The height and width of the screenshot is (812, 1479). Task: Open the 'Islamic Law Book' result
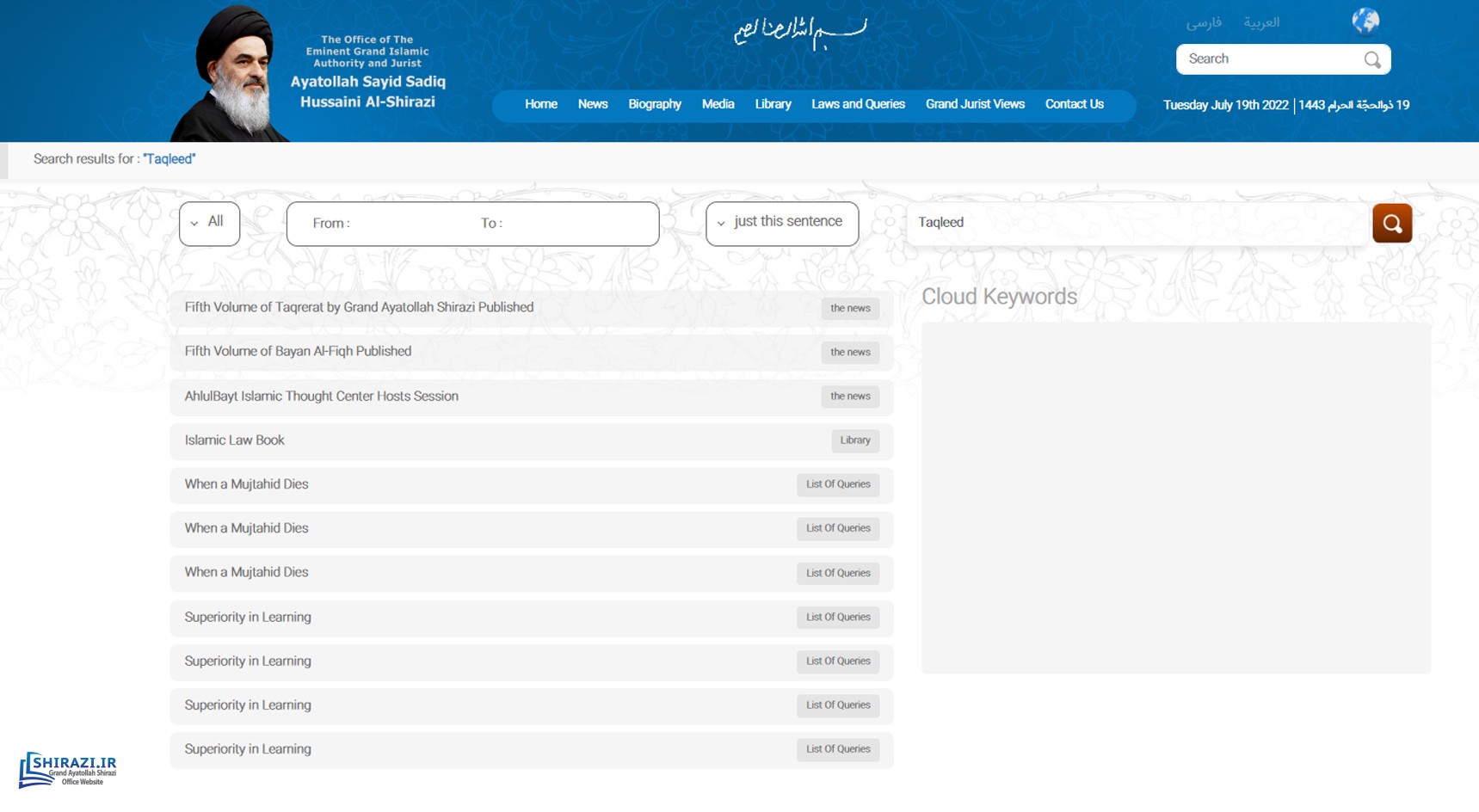[234, 440]
